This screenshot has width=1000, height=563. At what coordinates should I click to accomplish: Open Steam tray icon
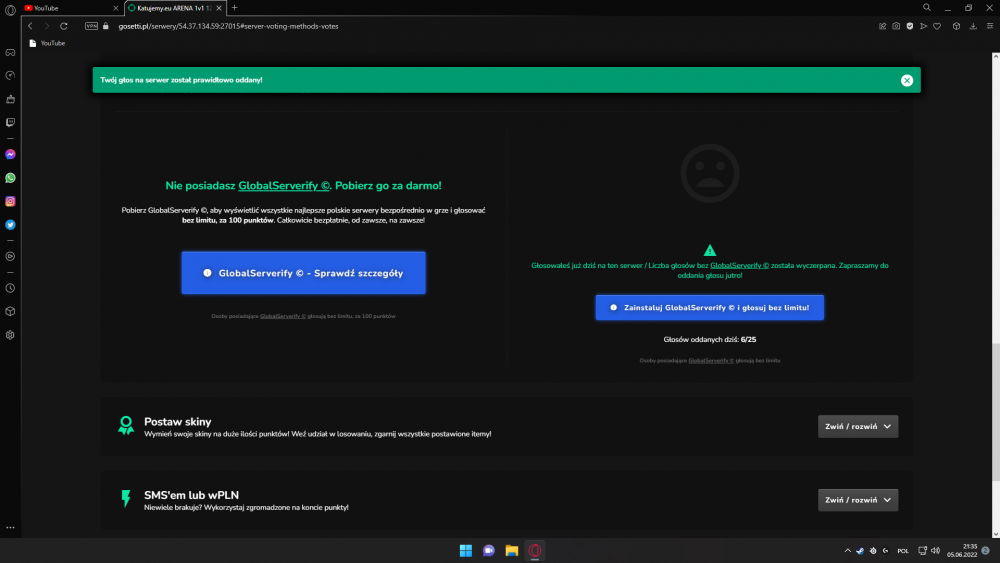[860, 551]
